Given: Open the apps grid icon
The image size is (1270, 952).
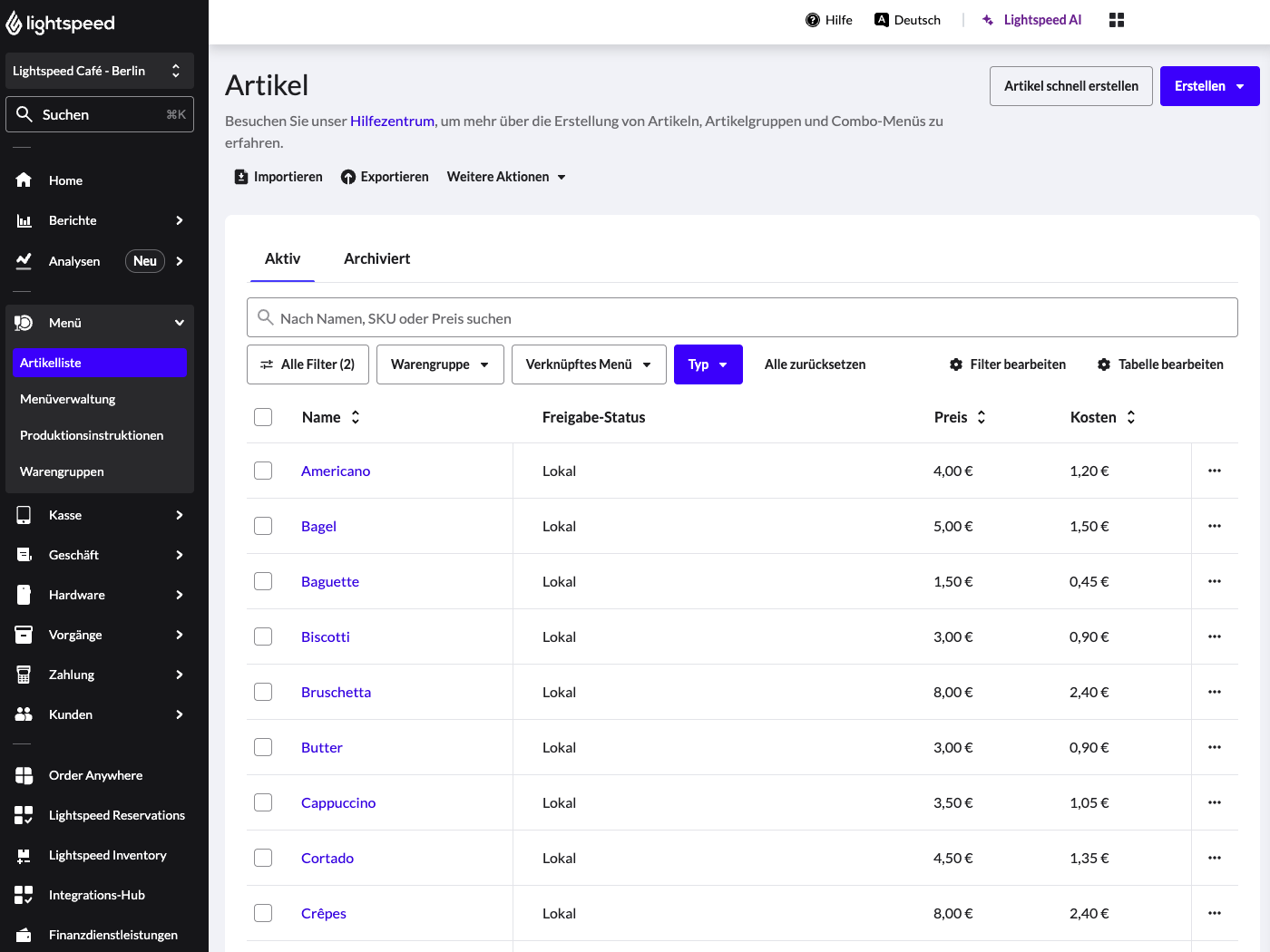Looking at the screenshot, I should (1117, 20).
